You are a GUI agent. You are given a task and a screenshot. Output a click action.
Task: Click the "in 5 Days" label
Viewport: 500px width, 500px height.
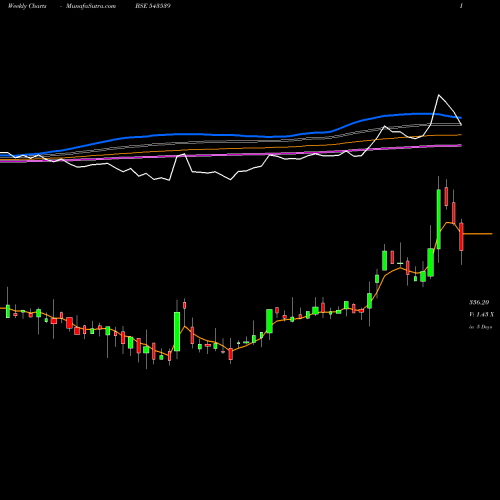click(480, 327)
